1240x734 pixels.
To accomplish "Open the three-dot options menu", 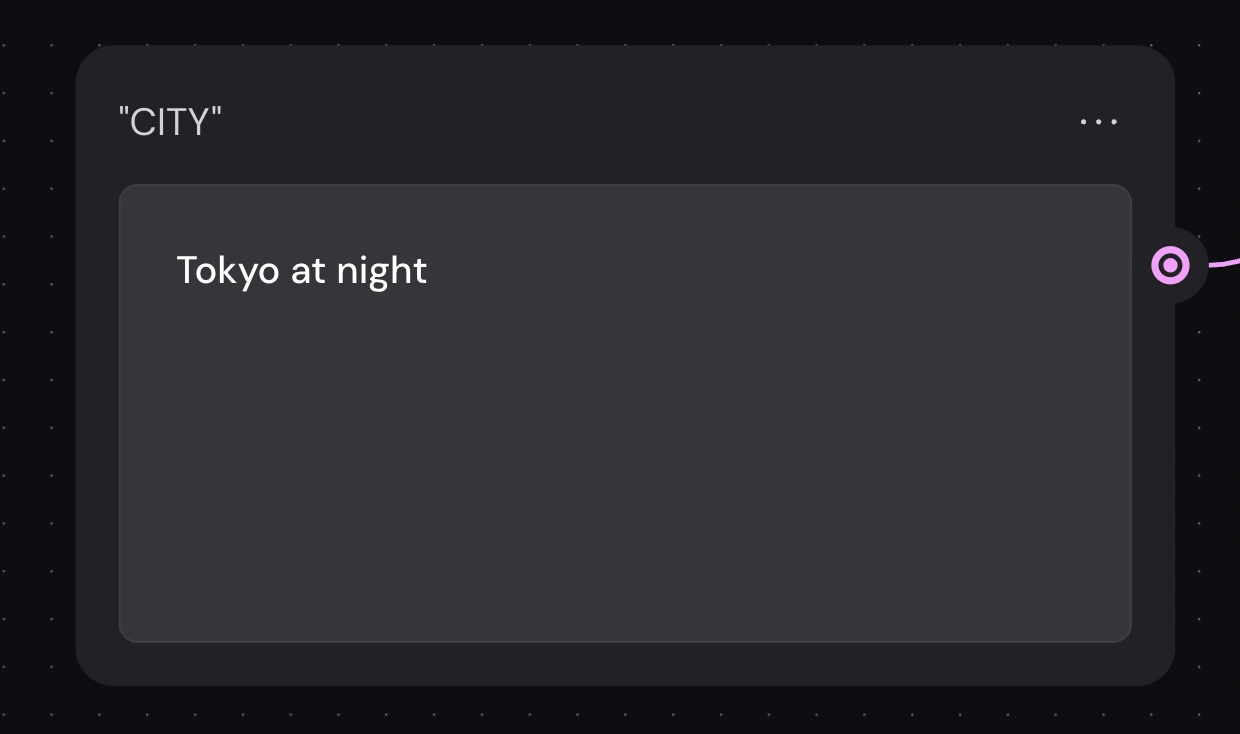I will (x=1098, y=122).
